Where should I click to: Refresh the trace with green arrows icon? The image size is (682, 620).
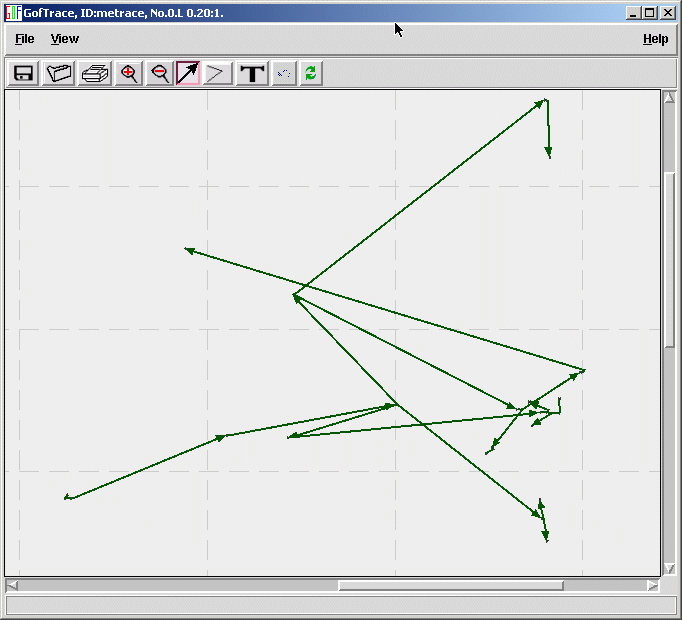click(311, 73)
